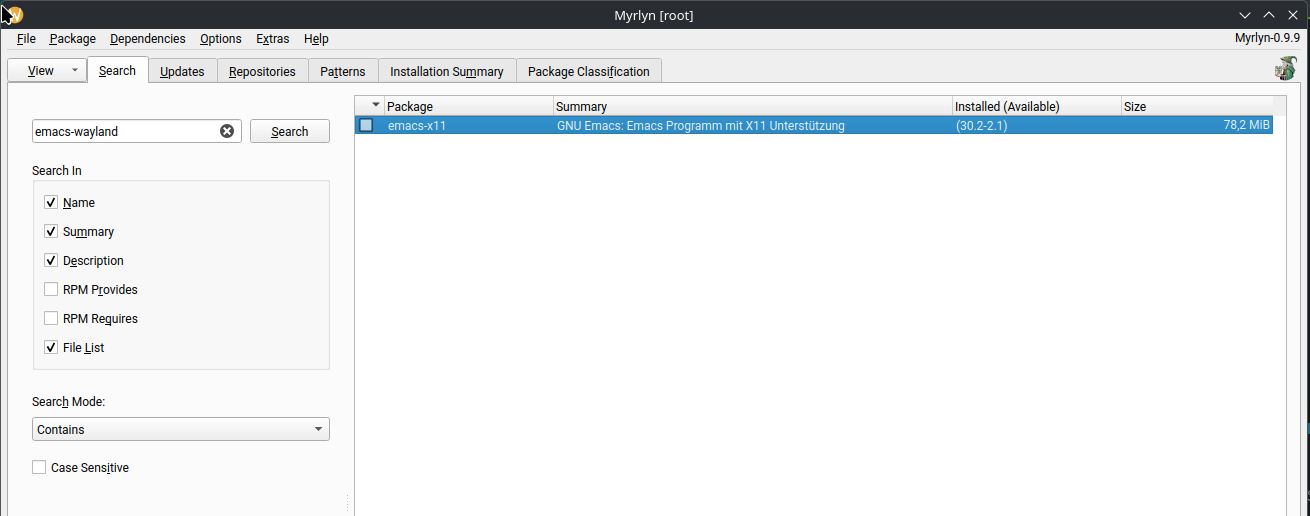
Task: Open the Dependencies menu
Action: coord(147,39)
